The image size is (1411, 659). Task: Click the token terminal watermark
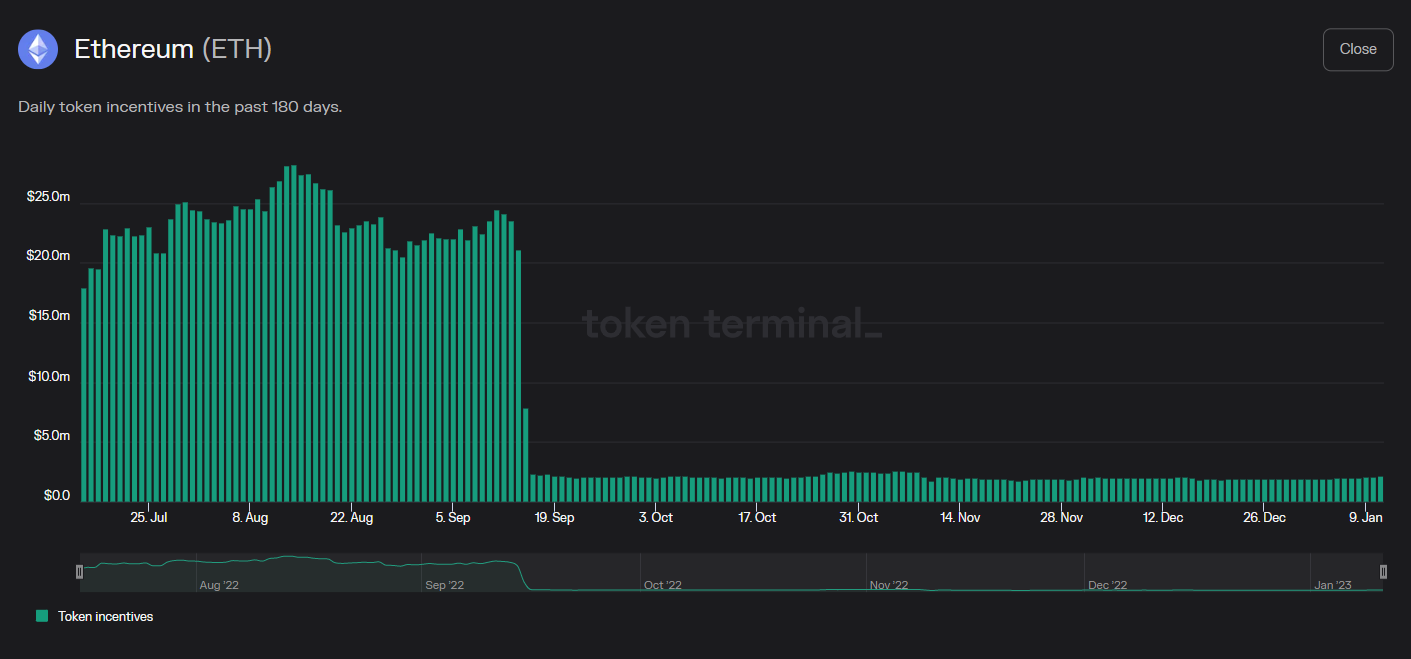[732, 323]
